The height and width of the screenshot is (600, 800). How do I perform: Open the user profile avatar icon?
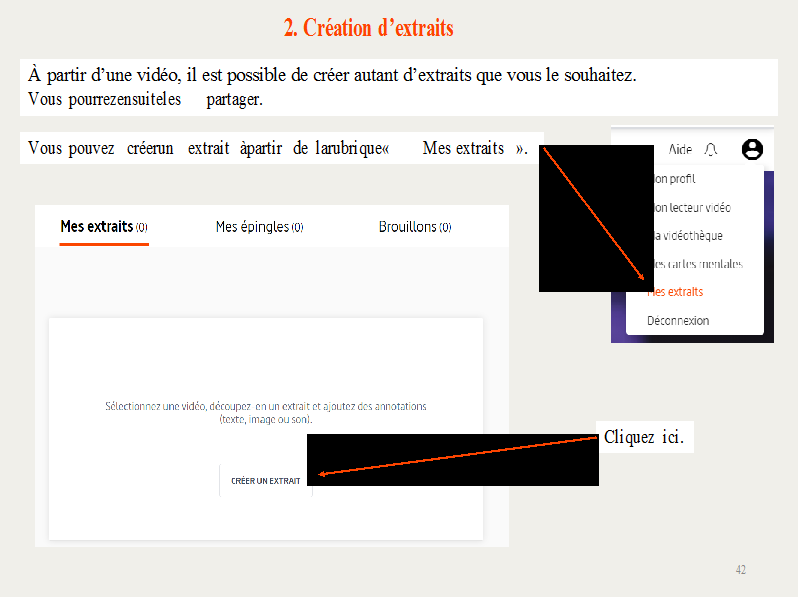click(x=752, y=149)
